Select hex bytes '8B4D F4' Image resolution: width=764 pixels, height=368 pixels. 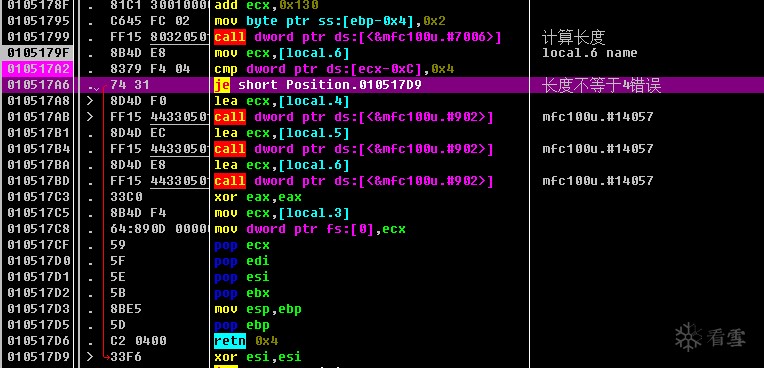[138, 213]
